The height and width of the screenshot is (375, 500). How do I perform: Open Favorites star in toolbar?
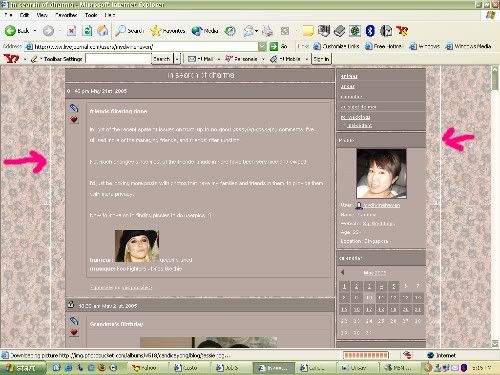coord(155,31)
